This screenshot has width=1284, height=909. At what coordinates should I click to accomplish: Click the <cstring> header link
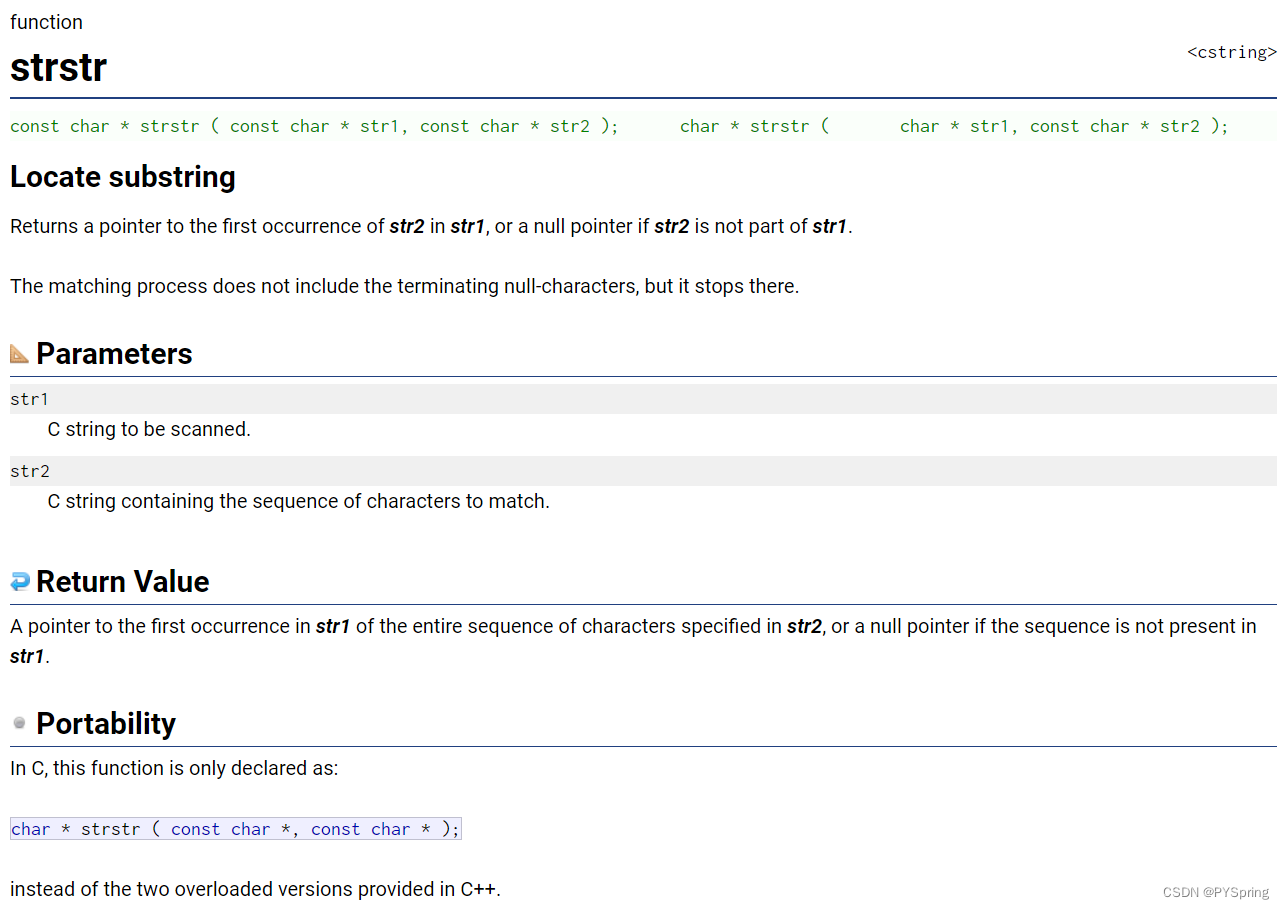pyautogui.click(x=1231, y=52)
